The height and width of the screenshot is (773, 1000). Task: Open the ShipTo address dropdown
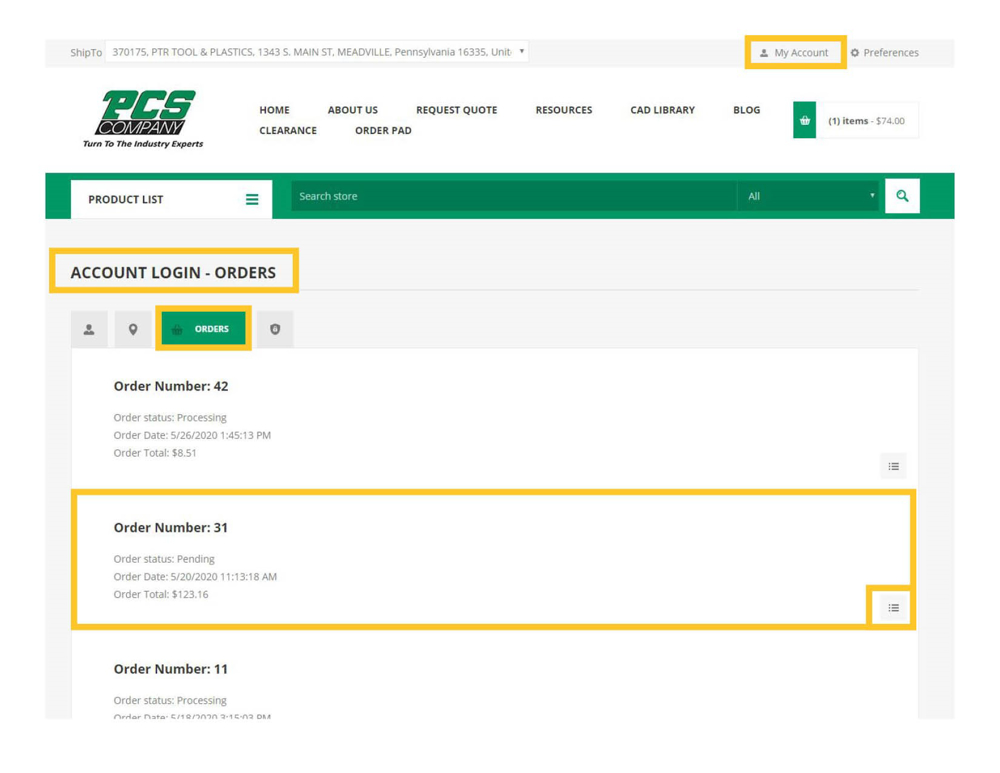(318, 52)
